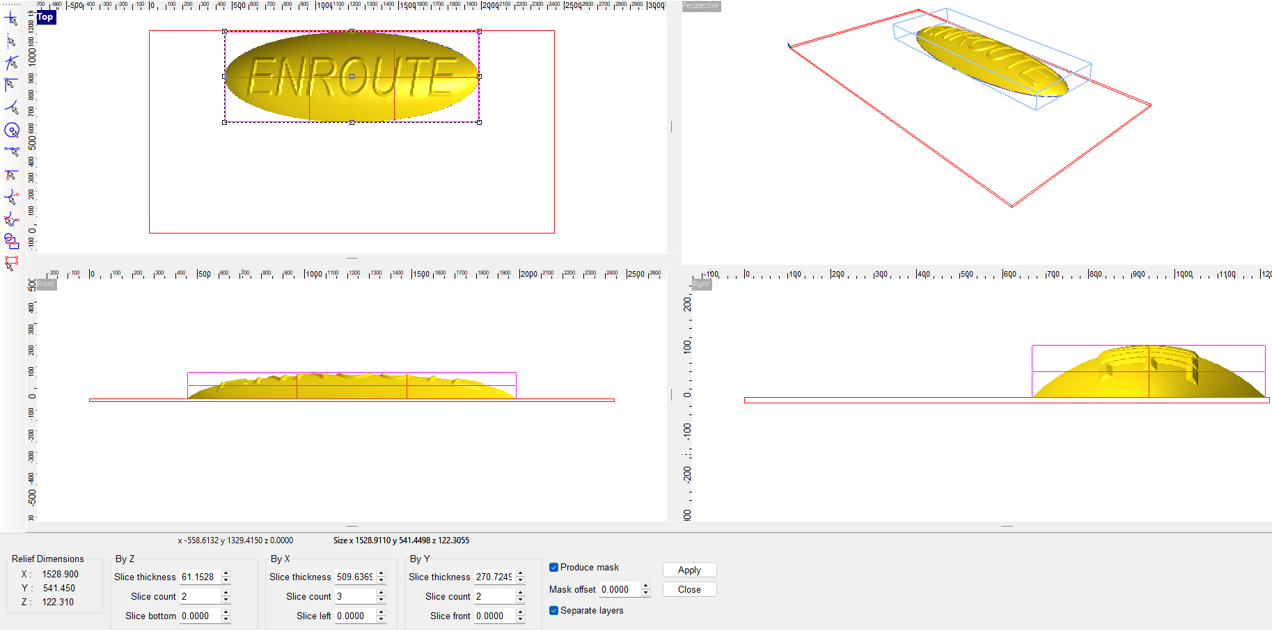The image size is (1272, 630).
Task: Edit the Mask offset value field
Action: (x=619, y=589)
